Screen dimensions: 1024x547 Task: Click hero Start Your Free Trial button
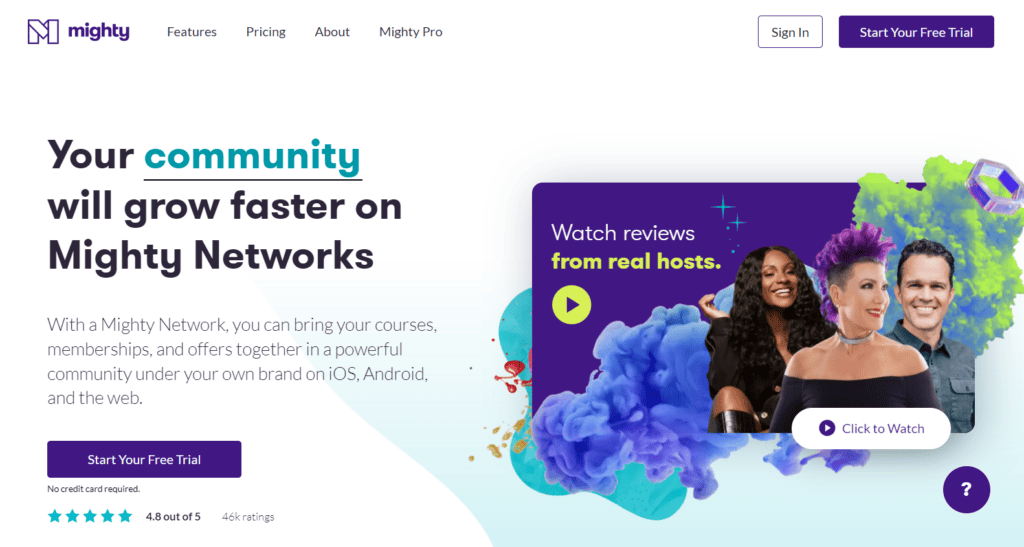click(x=144, y=460)
